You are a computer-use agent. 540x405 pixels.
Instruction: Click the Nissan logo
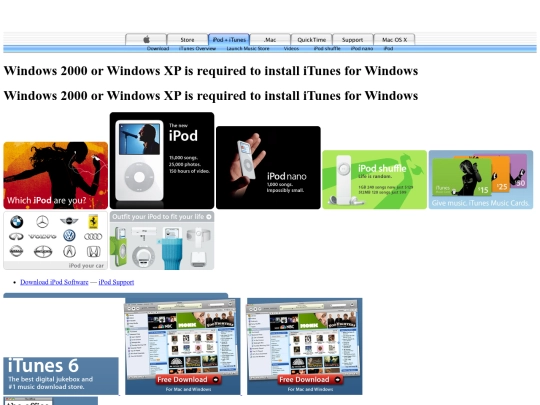click(x=16, y=251)
